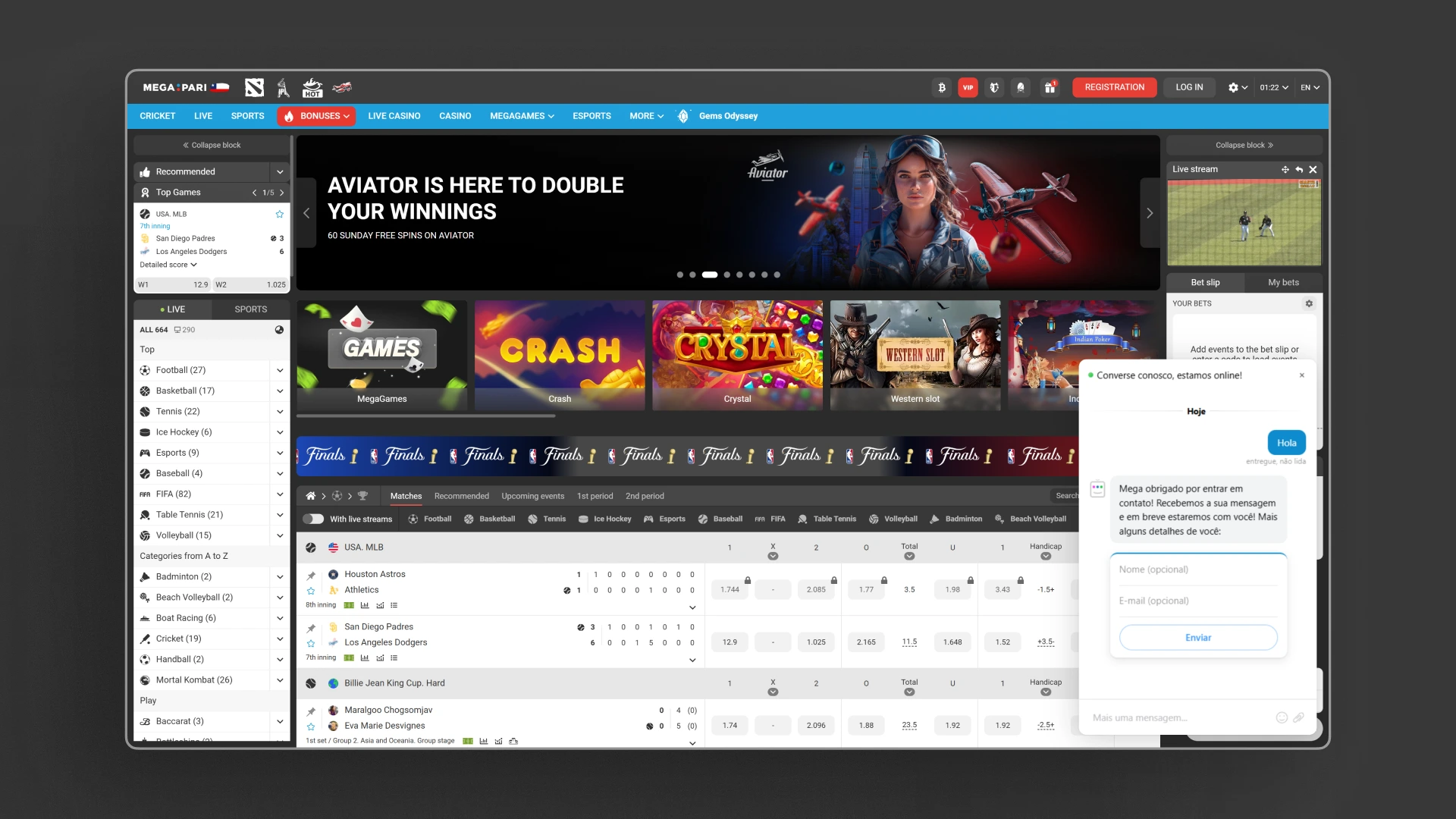The height and width of the screenshot is (819, 1456).
Task: Advance Top Games to the next page
Action: pos(281,193)
